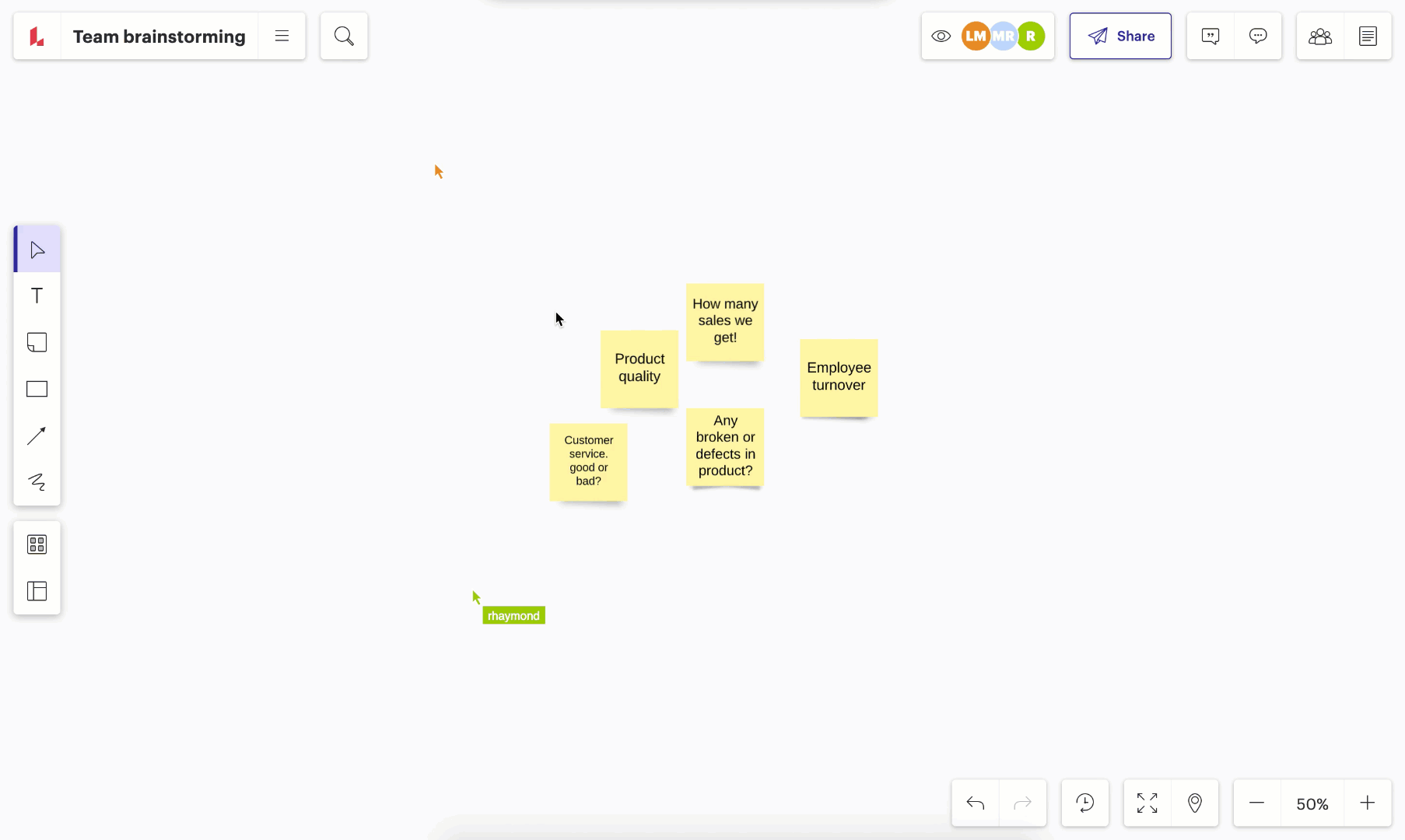Open the template gallery icon
The height and width of the screenshot is (840, 1405).
(x=37, y=544)
